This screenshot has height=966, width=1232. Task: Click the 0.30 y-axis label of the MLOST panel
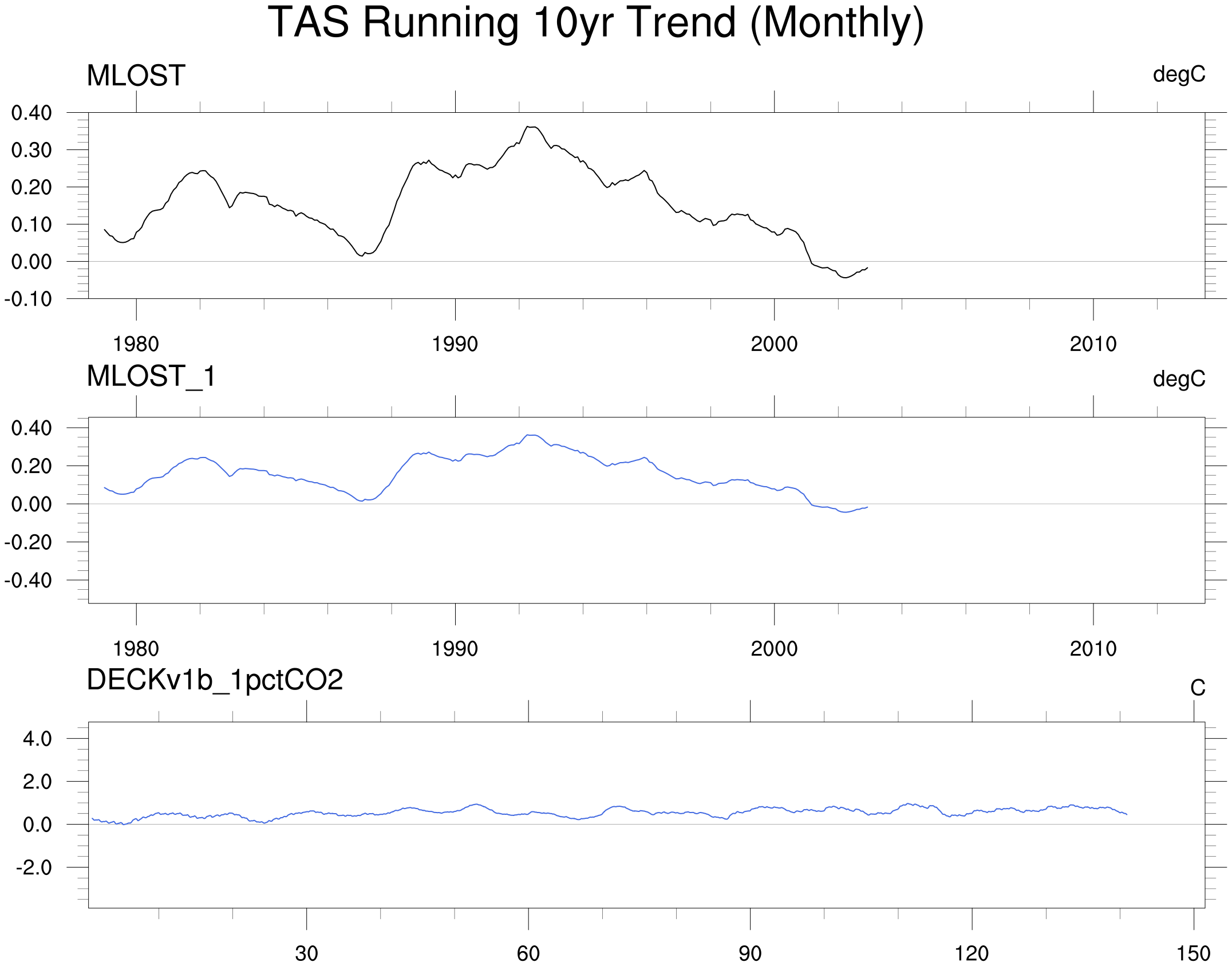coord(31,151)
